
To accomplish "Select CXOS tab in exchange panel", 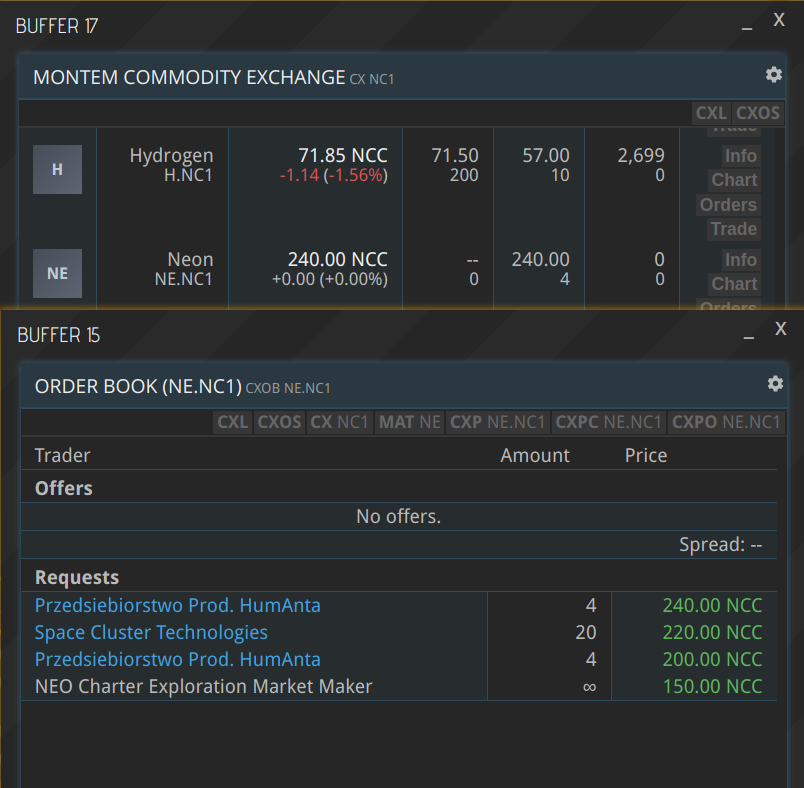I will click(x=758, y=113).
